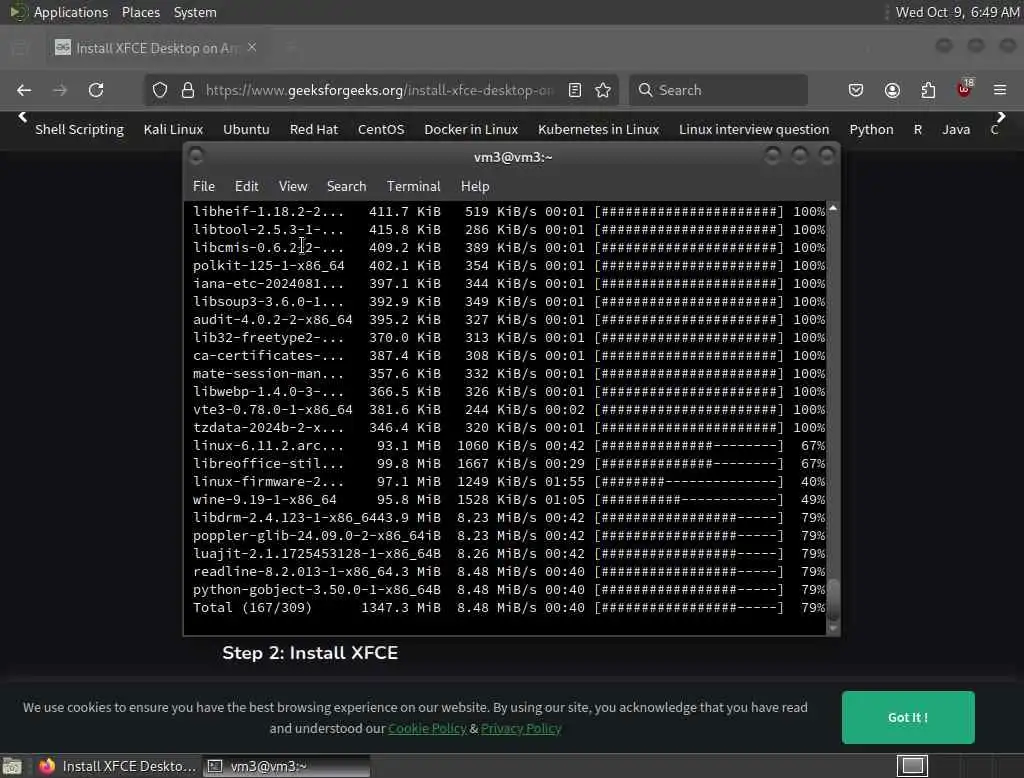Click the terminal scrollbar up arrow
Viewport: 1024px width, 778px height.
click(x=833, y=208)
